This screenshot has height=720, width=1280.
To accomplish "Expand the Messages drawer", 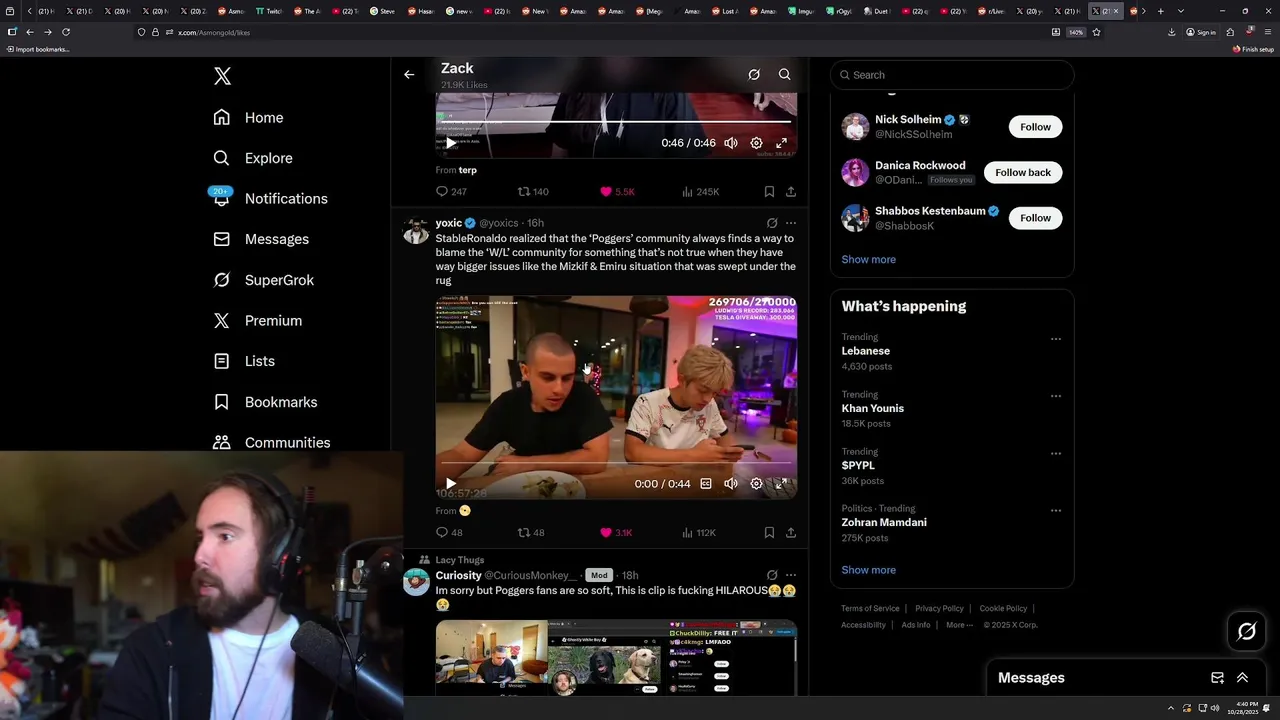I will [x=1242, y=678].
